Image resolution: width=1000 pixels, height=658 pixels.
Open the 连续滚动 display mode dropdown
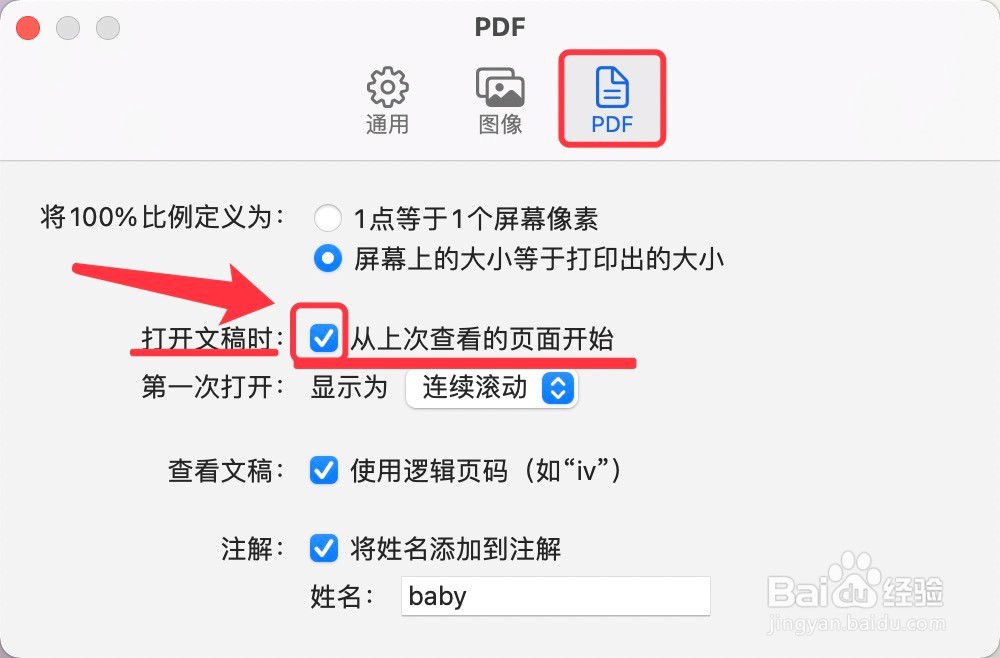pos(491,388)
